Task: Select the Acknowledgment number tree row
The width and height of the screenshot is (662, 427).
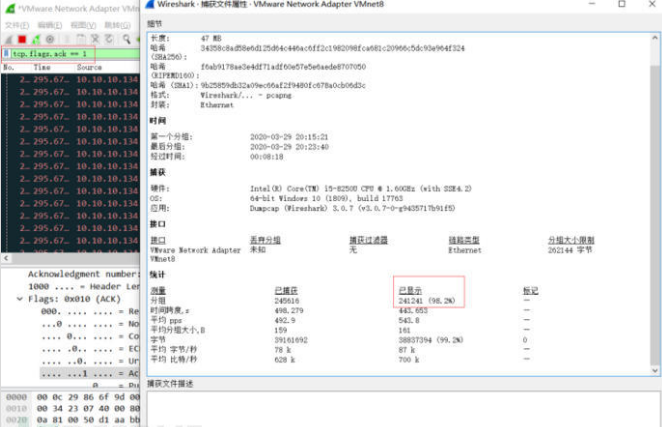Action: 85,273
